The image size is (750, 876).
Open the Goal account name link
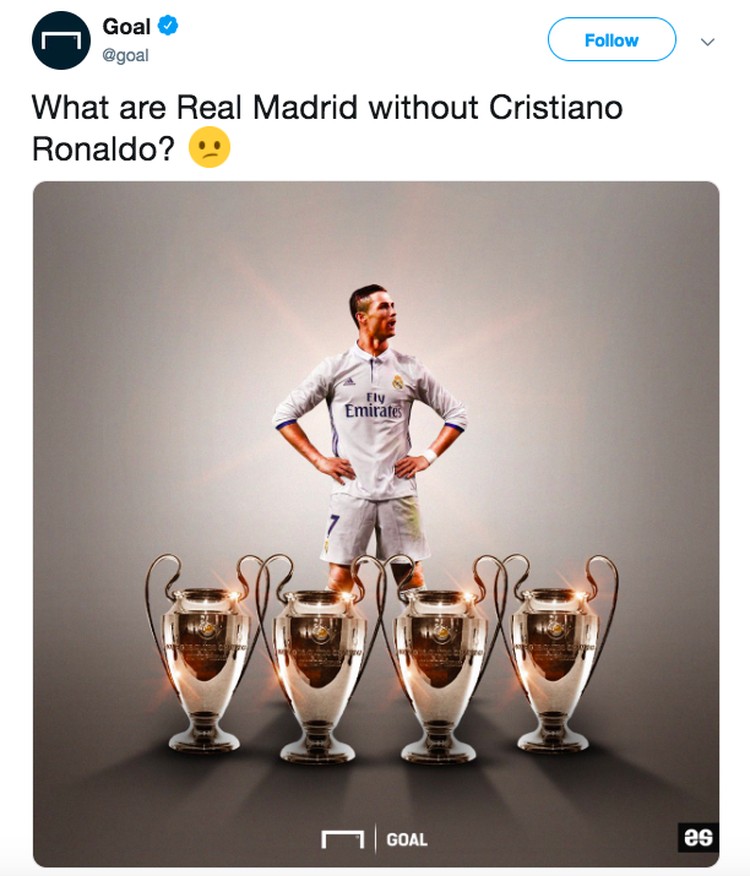click(x=126, y=26)
